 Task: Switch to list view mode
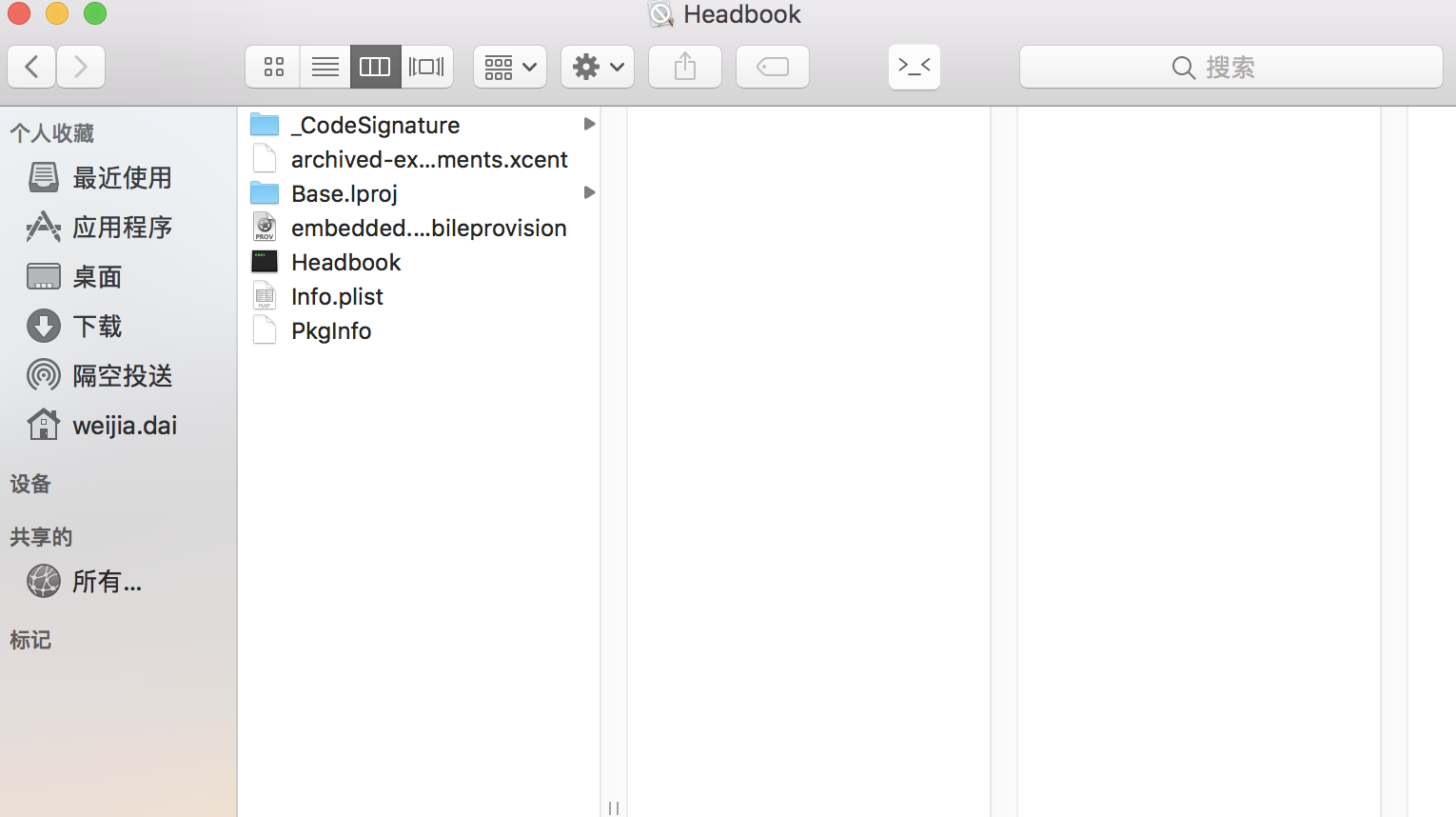click(x=325, y=67)
